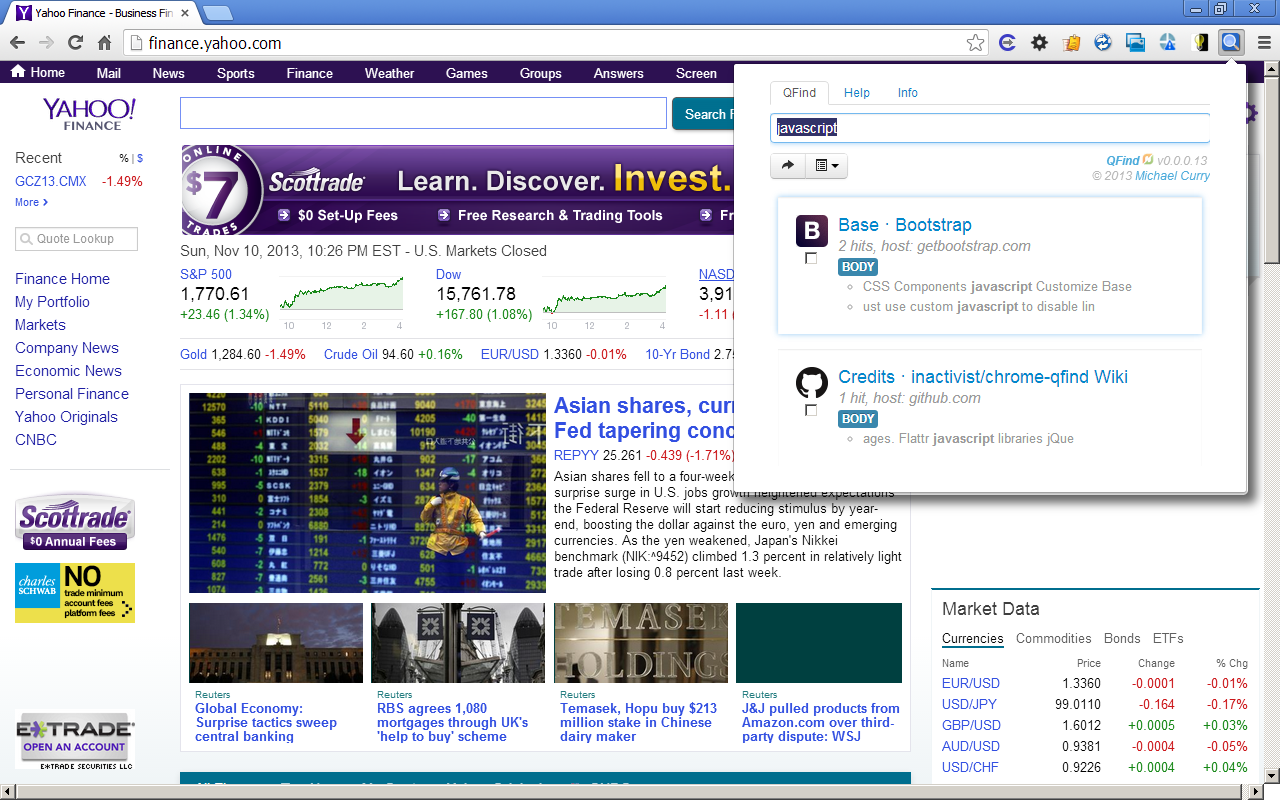Switch to the Help tab in QFind

point(857,93)
